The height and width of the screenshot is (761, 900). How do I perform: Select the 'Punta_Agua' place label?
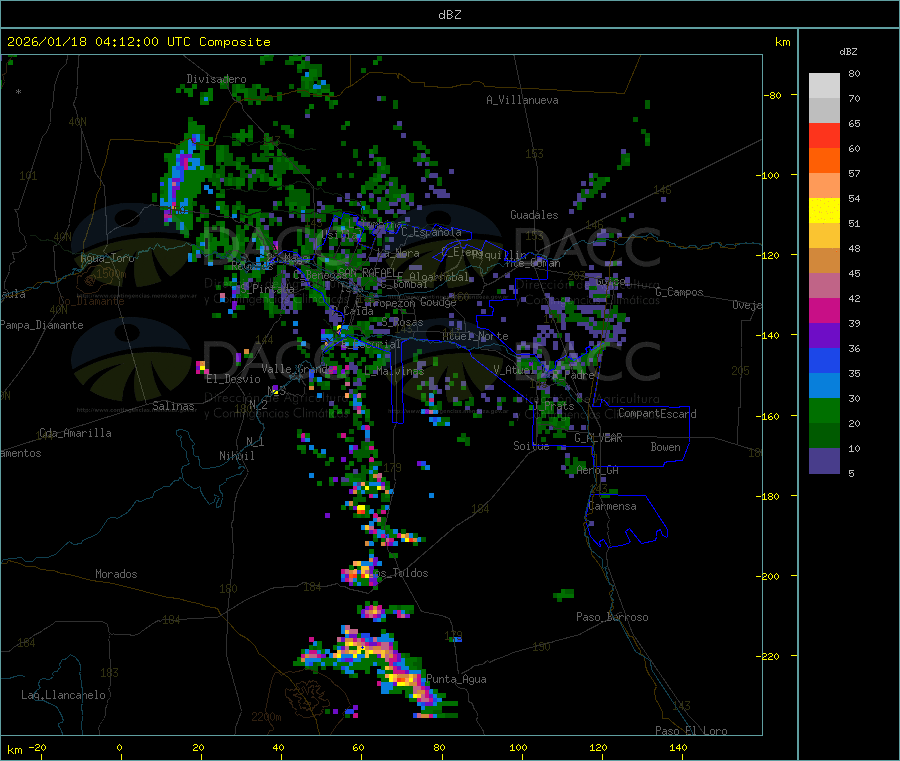click(456, 679)
